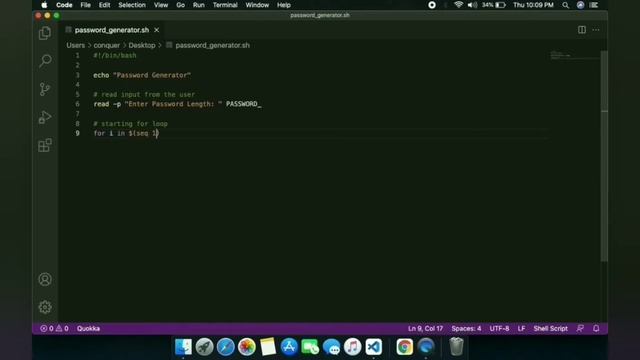The height and width of the screenshot is (360, 640).
Task: Split the editor to the right
Action: [582, 30]
